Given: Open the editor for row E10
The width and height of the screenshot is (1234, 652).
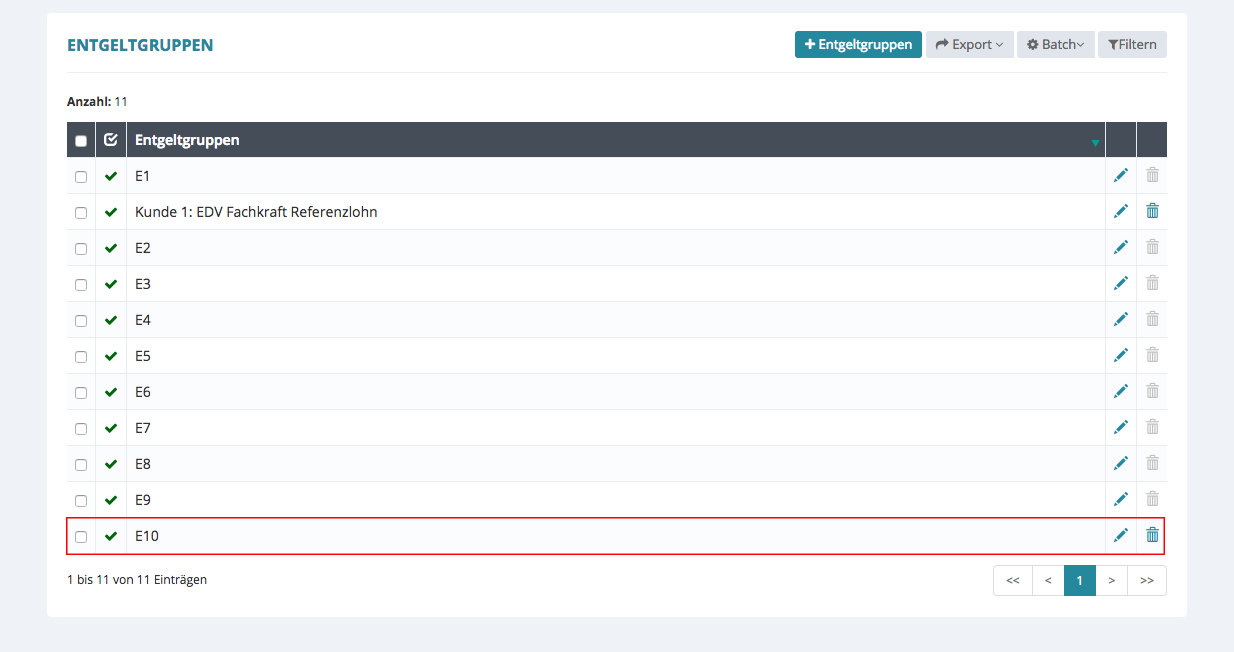Looking at the screenshot, I should click(x=1121, y=535).
